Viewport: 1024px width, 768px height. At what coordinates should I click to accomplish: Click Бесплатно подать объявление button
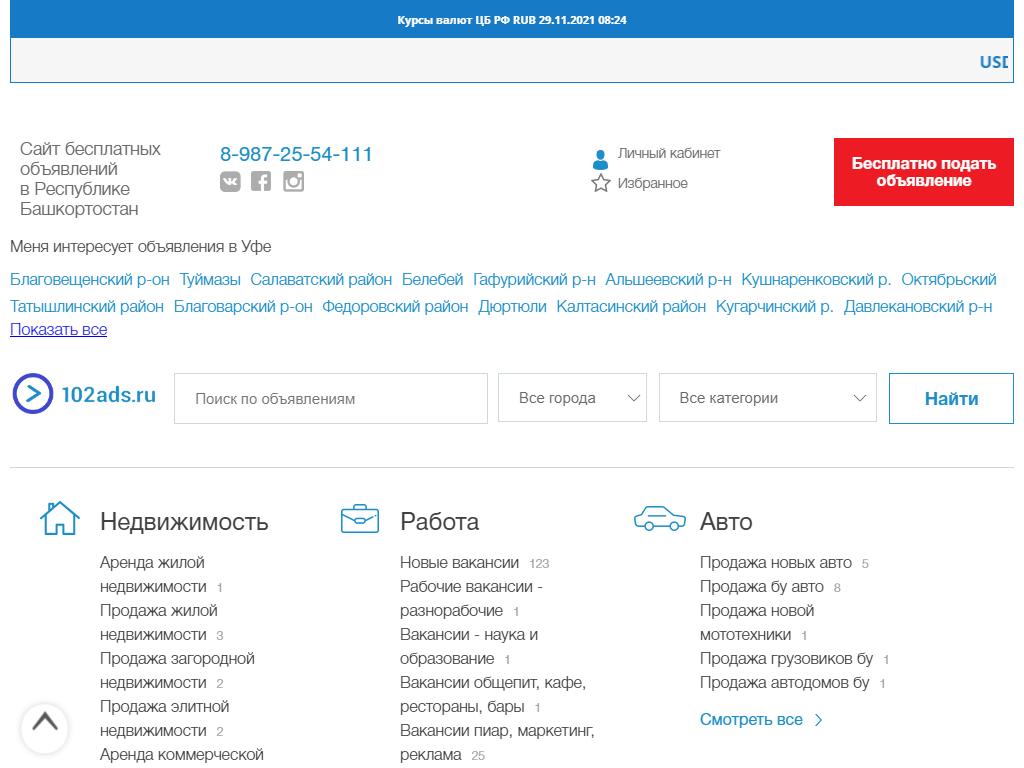pyautogui.click(x=923, y=172)
